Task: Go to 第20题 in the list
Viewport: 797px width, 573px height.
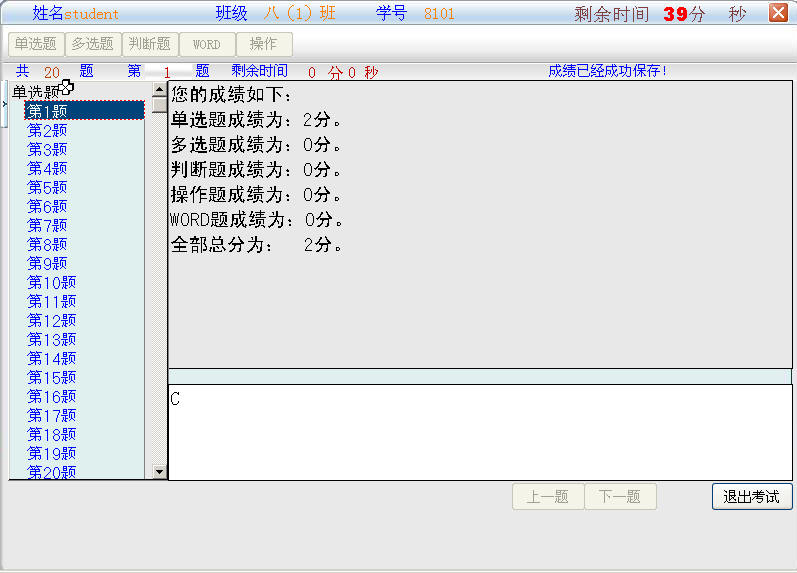Action: [x=51, y=472]
